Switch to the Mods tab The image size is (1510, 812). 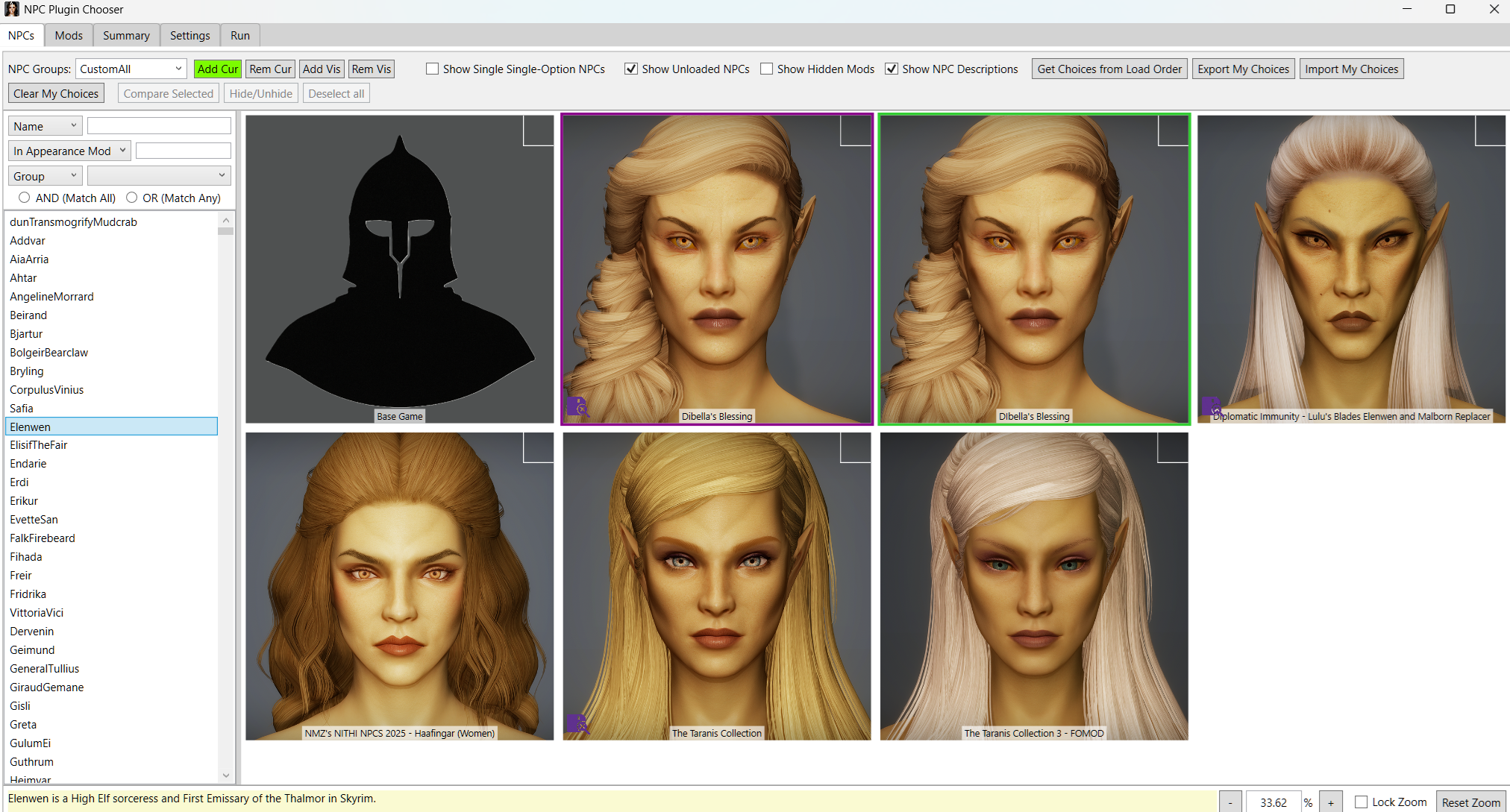point(69,35)
